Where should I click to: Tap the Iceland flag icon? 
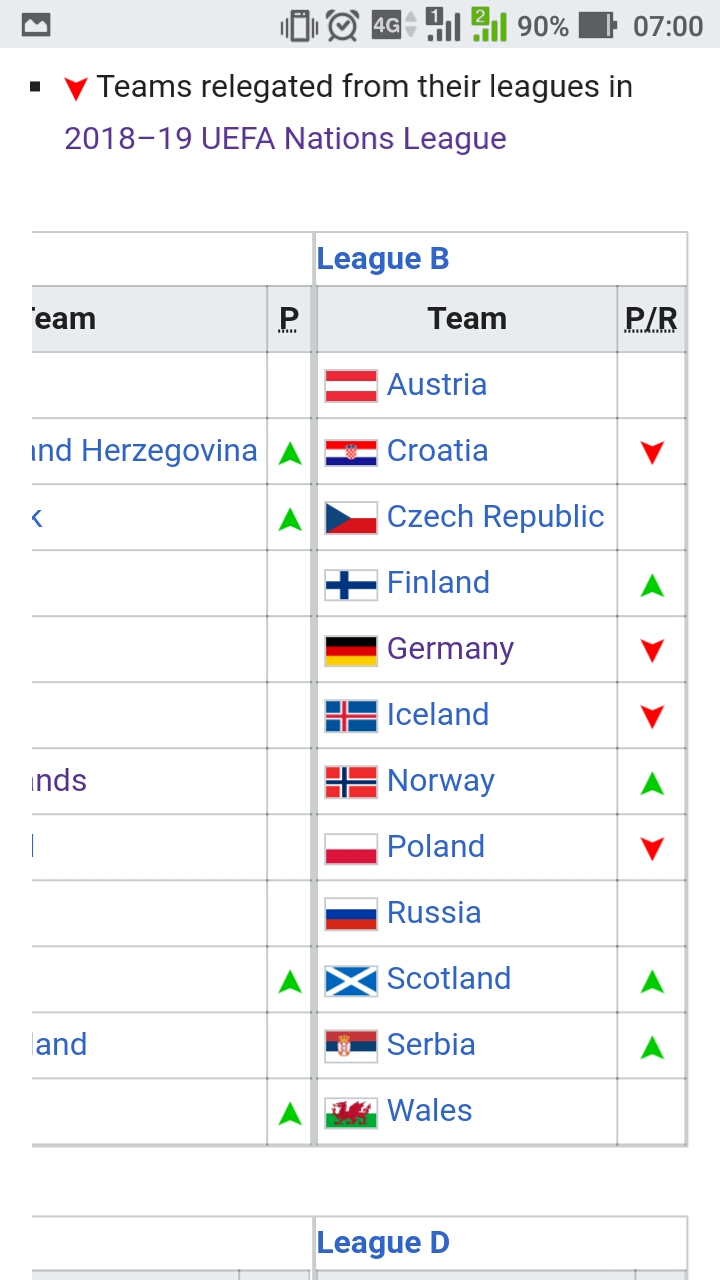351,715
